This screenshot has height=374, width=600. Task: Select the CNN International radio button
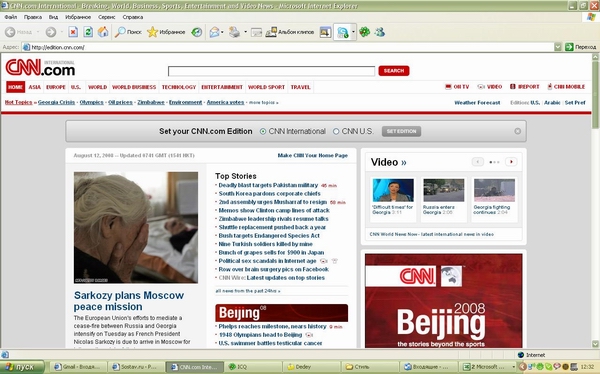(x=263, y=131)
